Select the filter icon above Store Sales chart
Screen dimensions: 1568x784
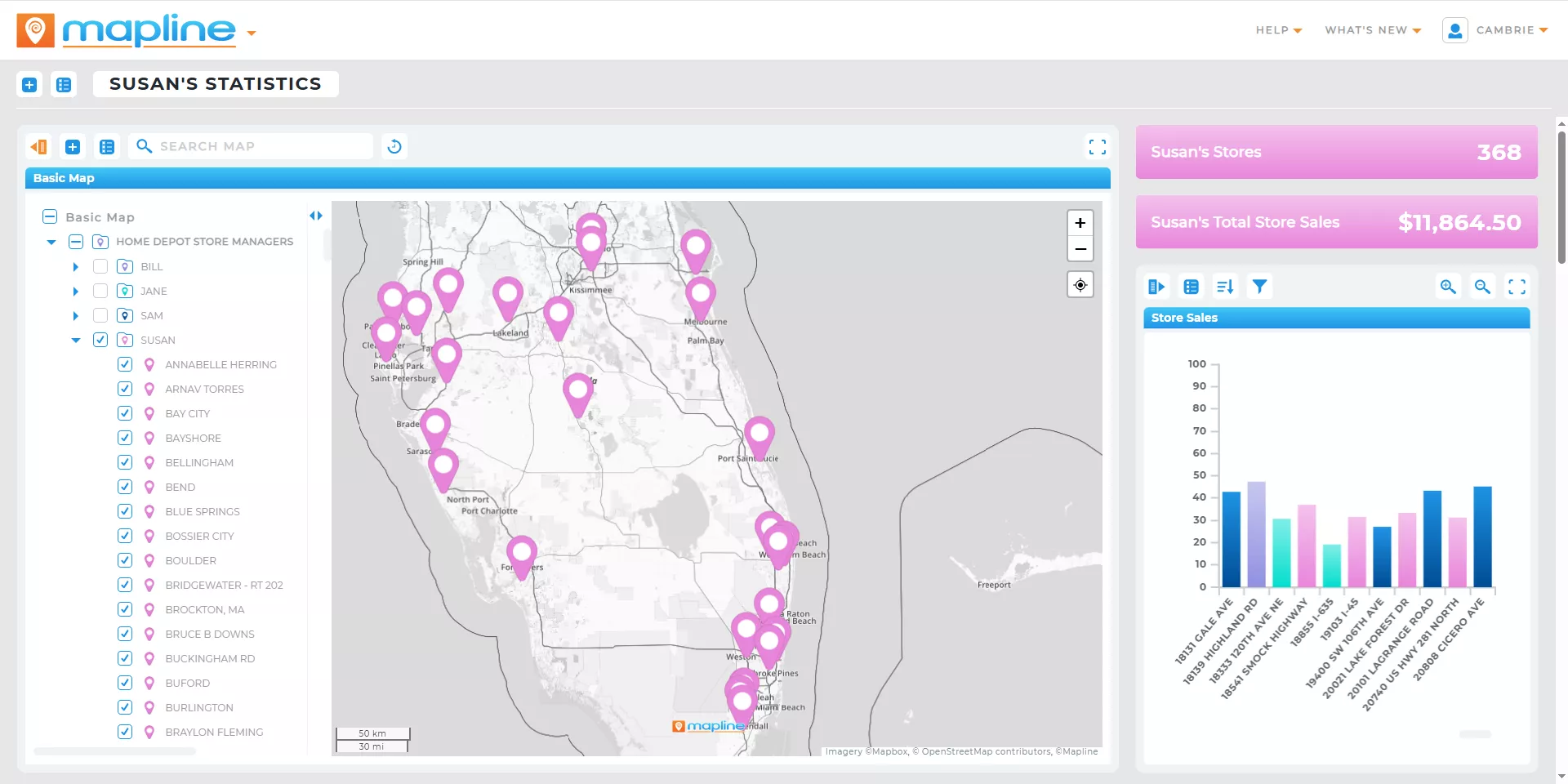1259,287
